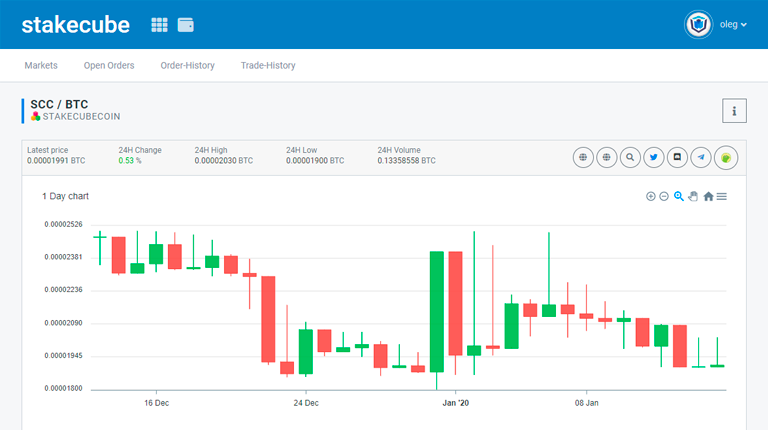The image size is (768, 430).
Task: Open the block explorer magnifier icon
Action: 630,158
